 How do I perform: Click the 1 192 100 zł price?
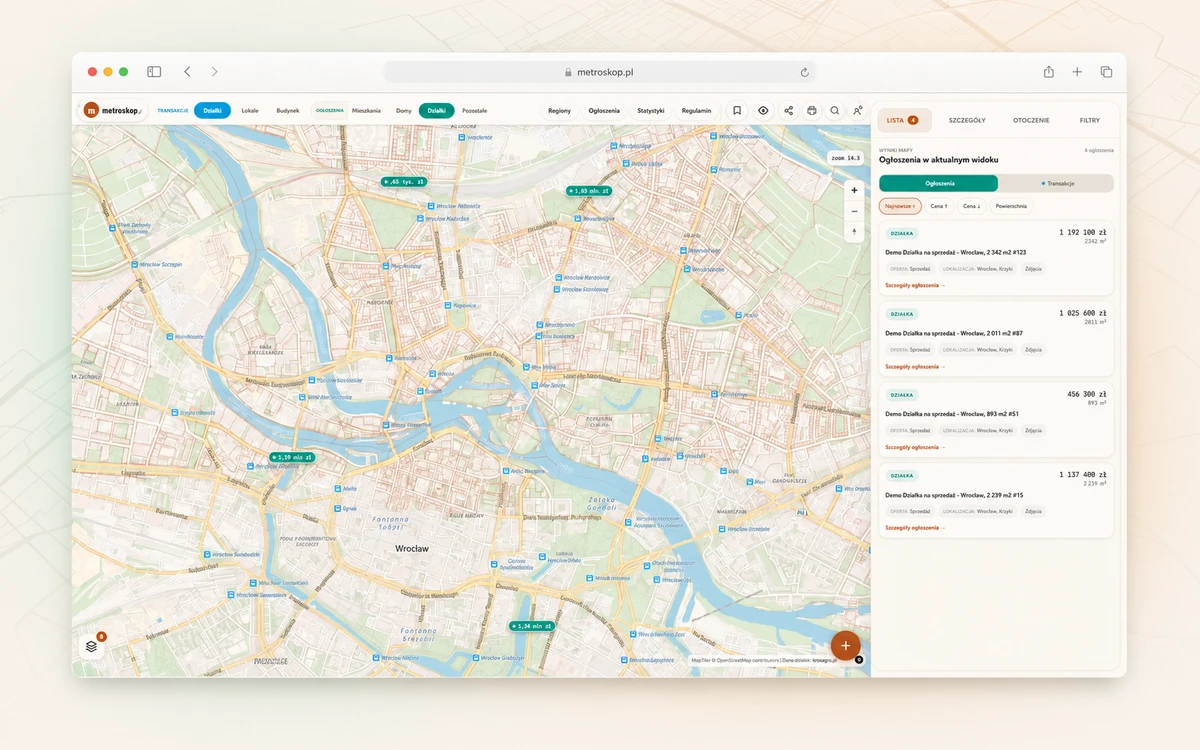click(1083, 232)
